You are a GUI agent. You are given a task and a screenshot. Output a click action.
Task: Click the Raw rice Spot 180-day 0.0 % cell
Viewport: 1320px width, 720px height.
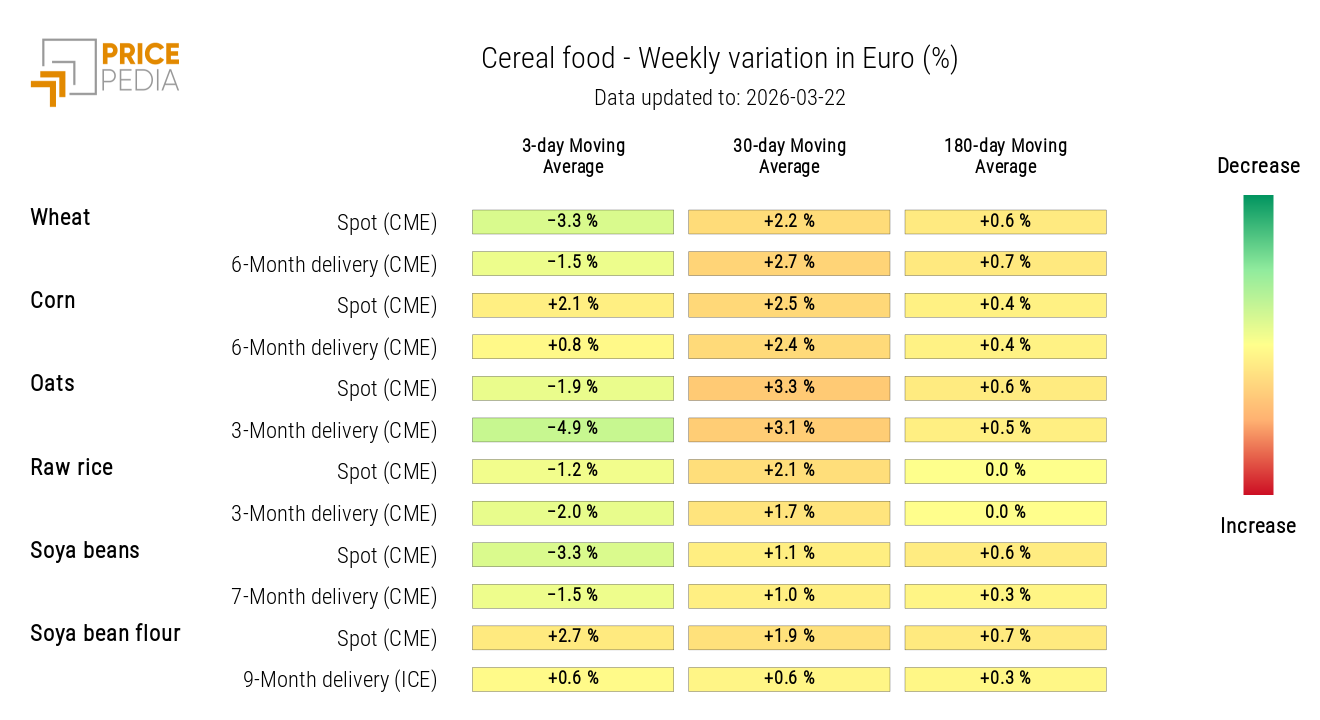1005,471
